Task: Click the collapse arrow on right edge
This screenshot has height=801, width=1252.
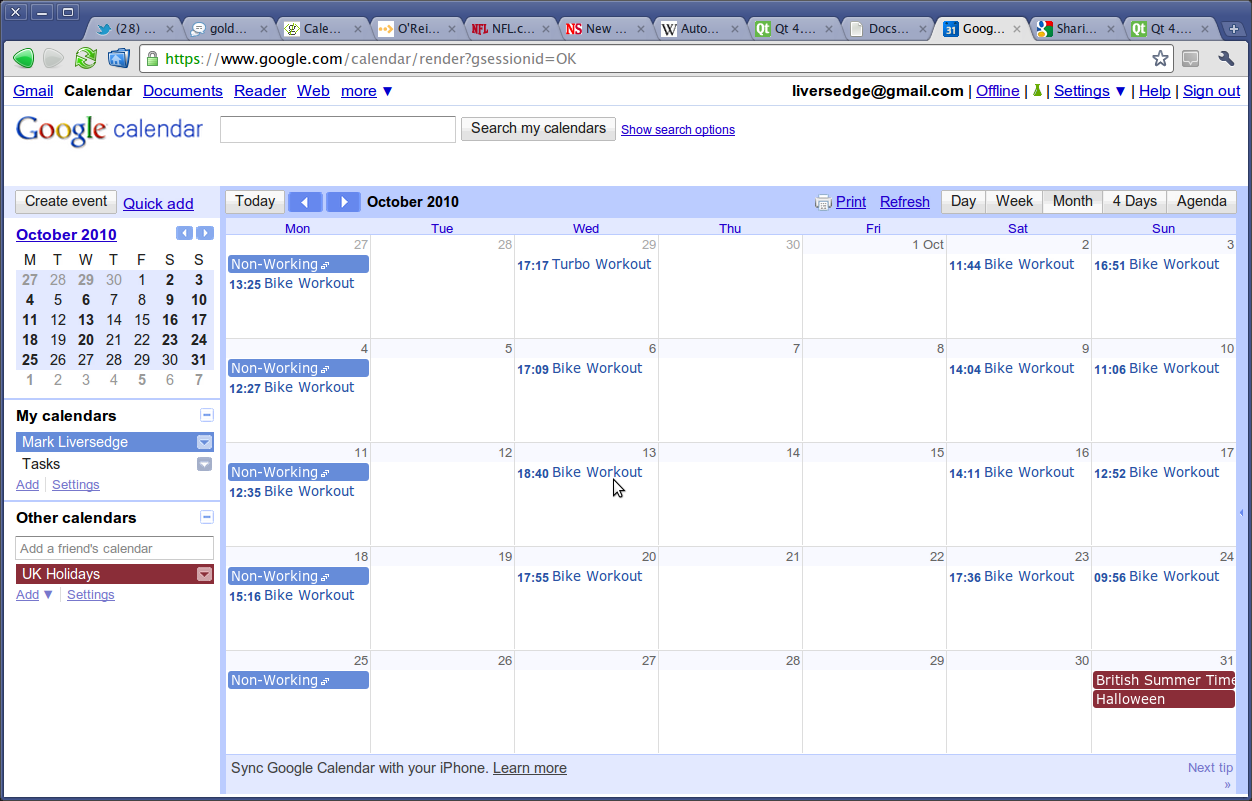Action: coord(1242,512)
